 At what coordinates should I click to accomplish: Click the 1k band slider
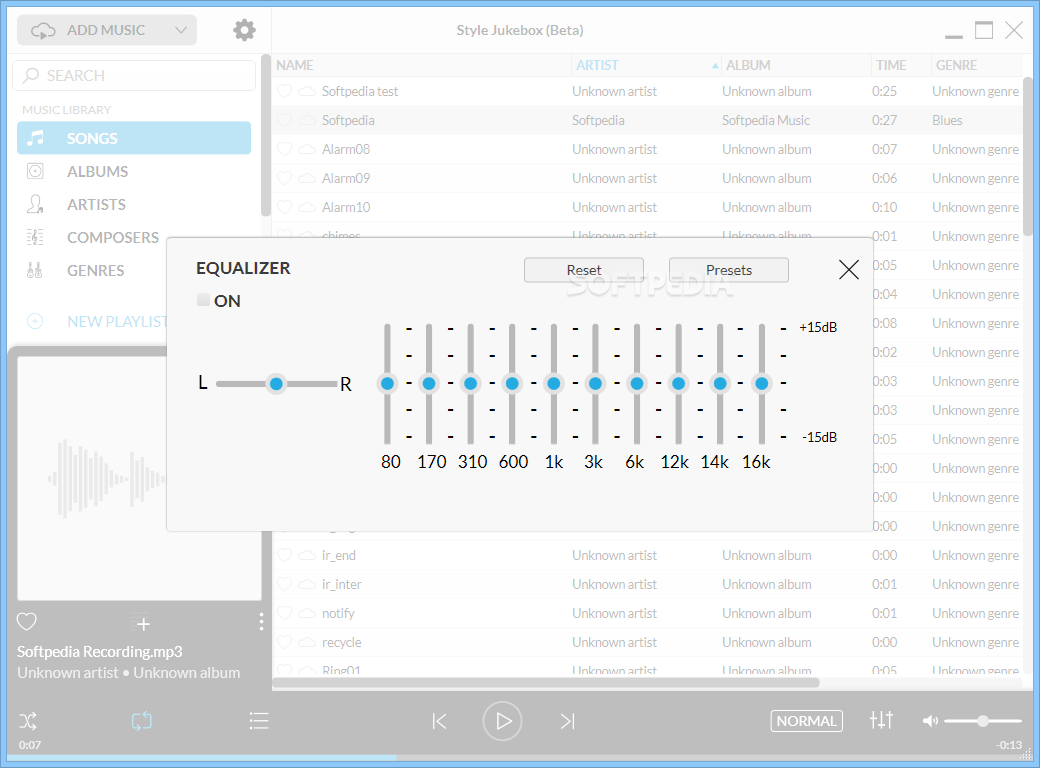553,383
